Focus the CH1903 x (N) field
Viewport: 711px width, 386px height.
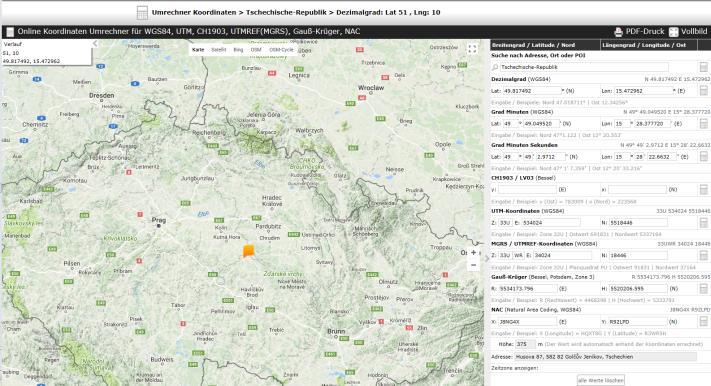(637, 190)
